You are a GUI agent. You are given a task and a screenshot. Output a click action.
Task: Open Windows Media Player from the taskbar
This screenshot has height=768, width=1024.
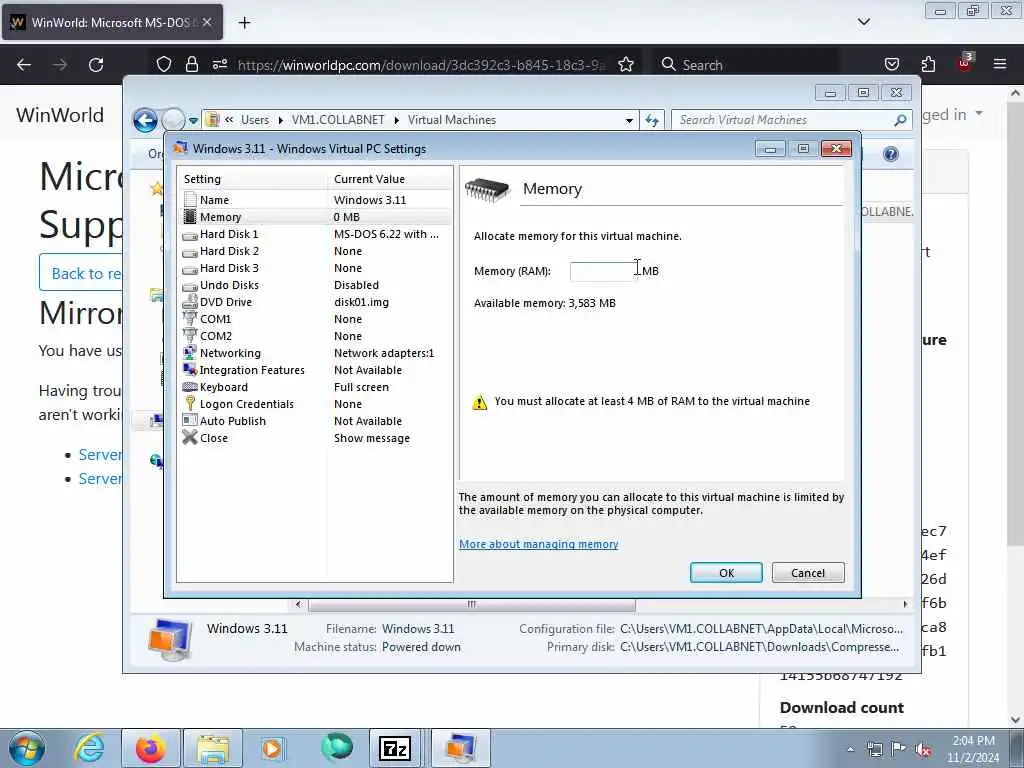(272, 748)
